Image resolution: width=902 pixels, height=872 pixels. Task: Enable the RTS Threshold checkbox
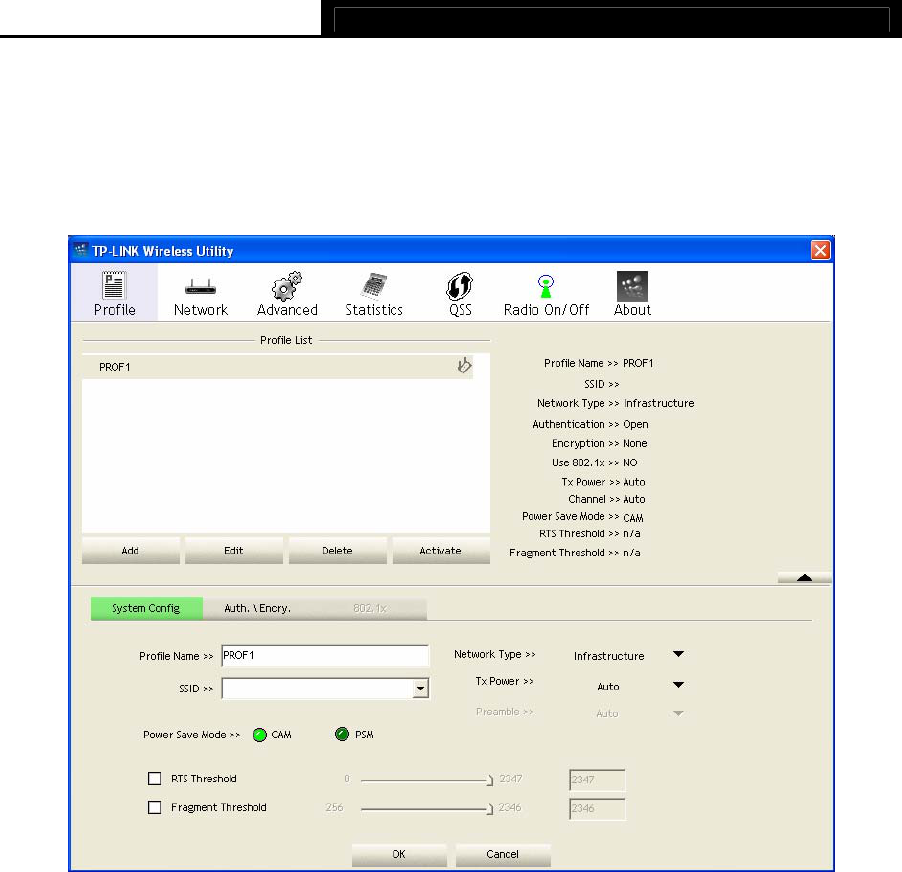pyautogui.click(x=154, y=778)
